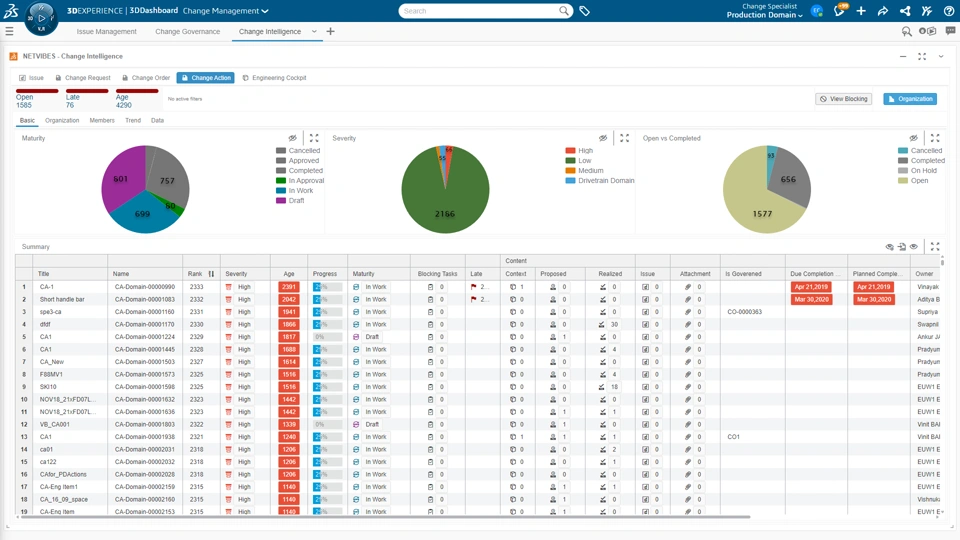Expand the NETVIBES widget to fullscreen

(922, 56)
